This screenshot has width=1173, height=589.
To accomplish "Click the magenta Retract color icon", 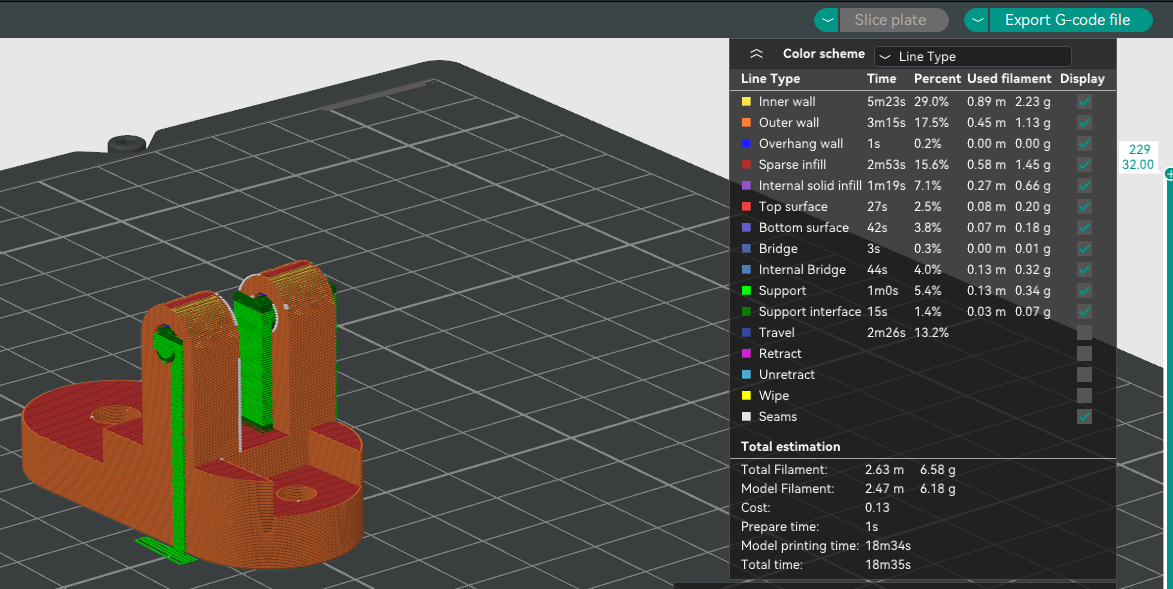I will (746, 354).
